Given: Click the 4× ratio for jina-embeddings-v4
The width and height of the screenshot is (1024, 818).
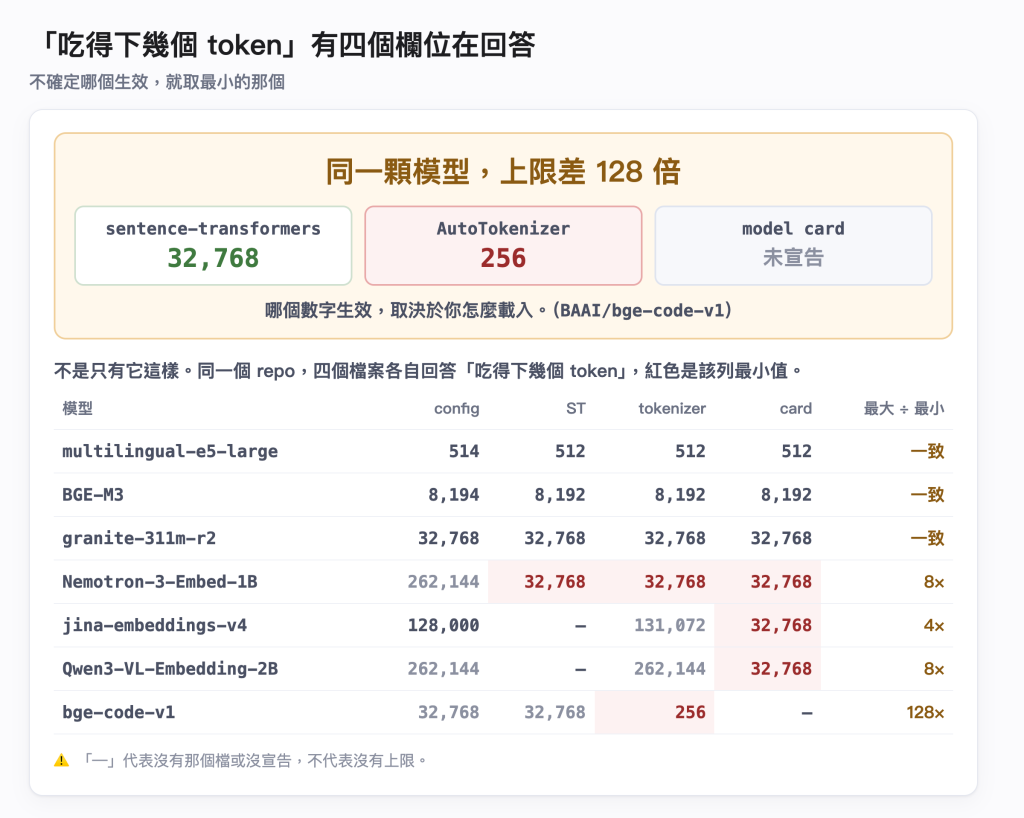Looking at the screenshot, I should [934, 625].
